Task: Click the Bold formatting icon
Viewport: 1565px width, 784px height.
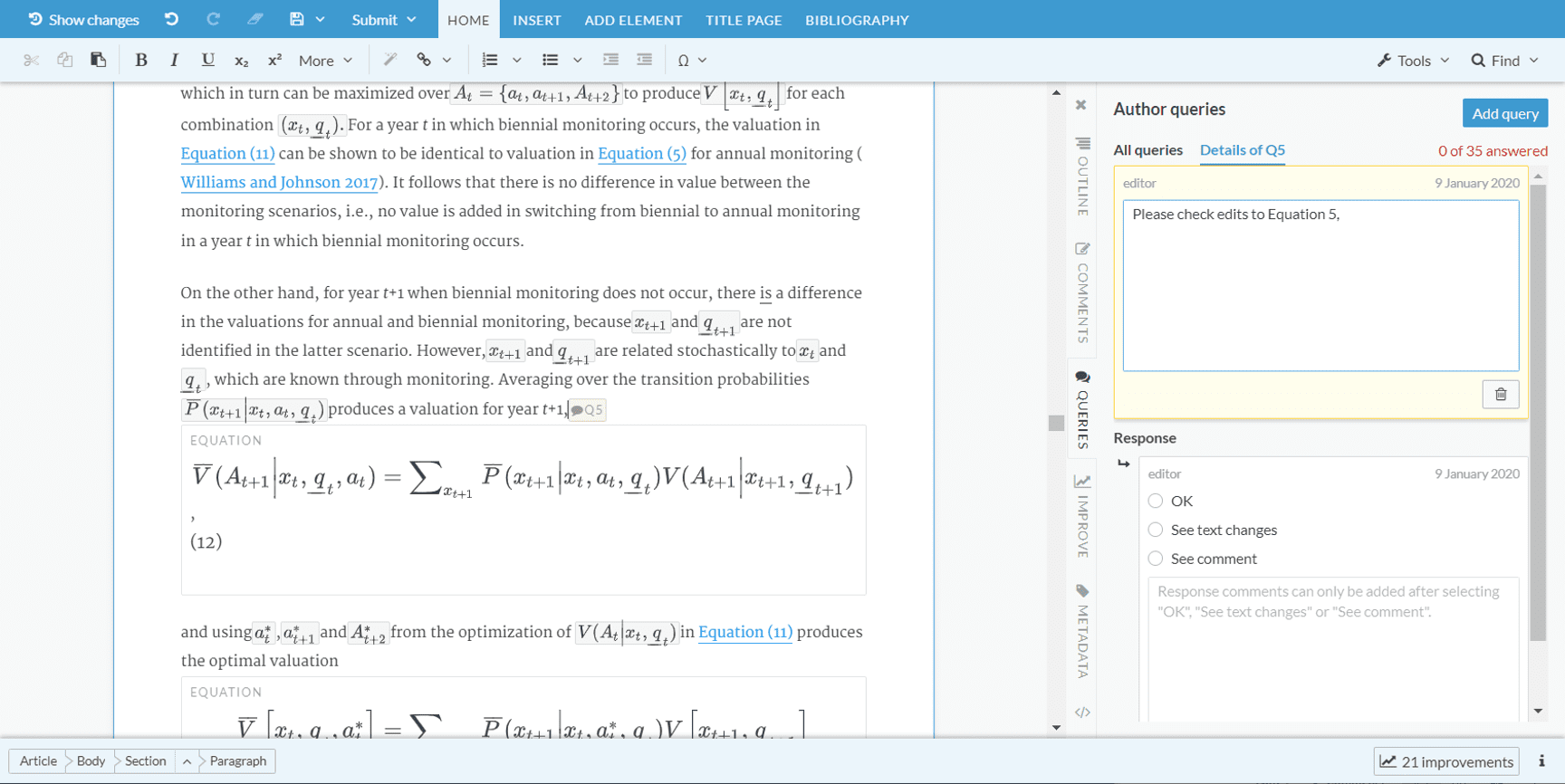Action: coord(140,61)
